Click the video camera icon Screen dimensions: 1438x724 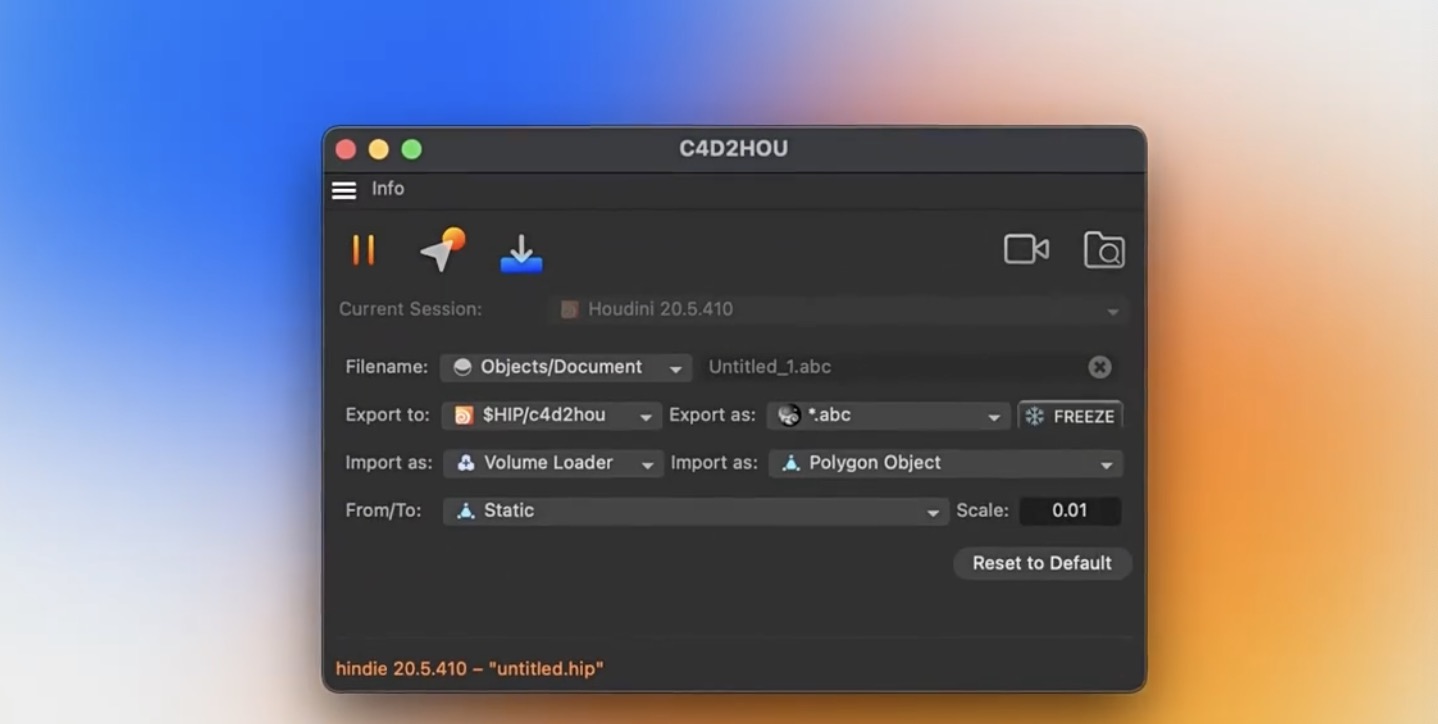(1026, 250)
